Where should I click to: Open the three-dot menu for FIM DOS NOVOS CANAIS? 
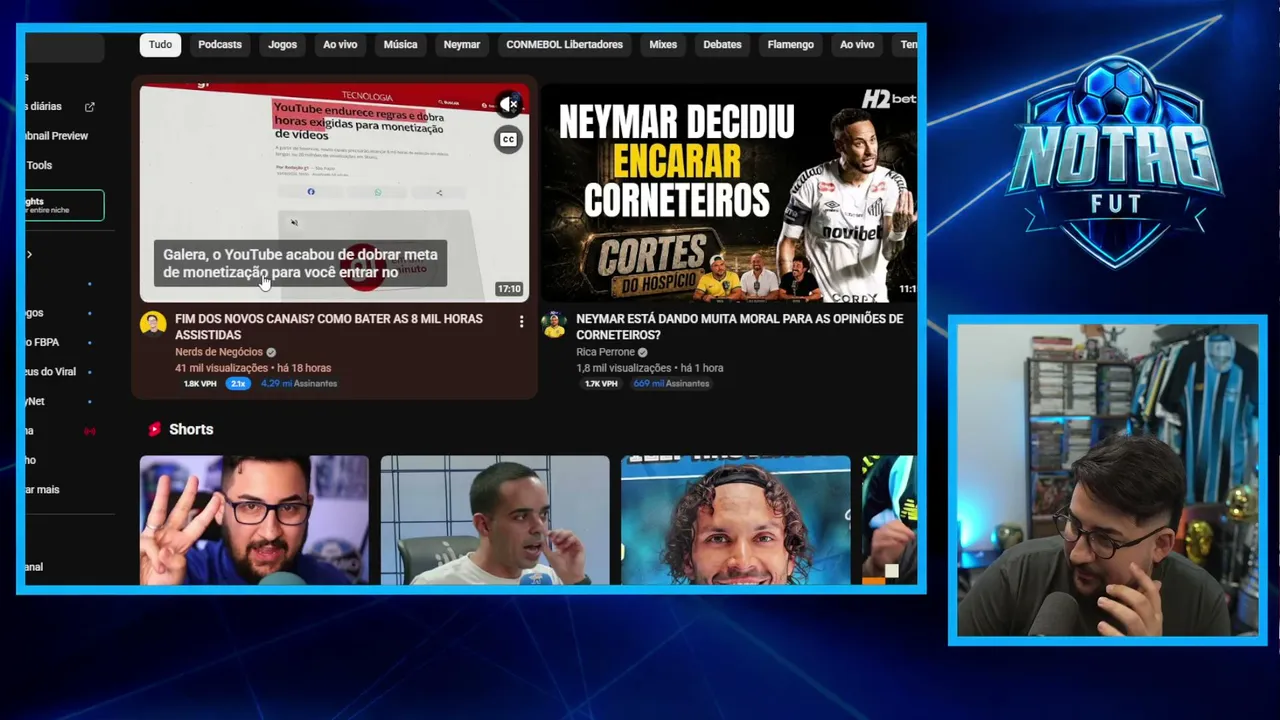coord(521,322)
